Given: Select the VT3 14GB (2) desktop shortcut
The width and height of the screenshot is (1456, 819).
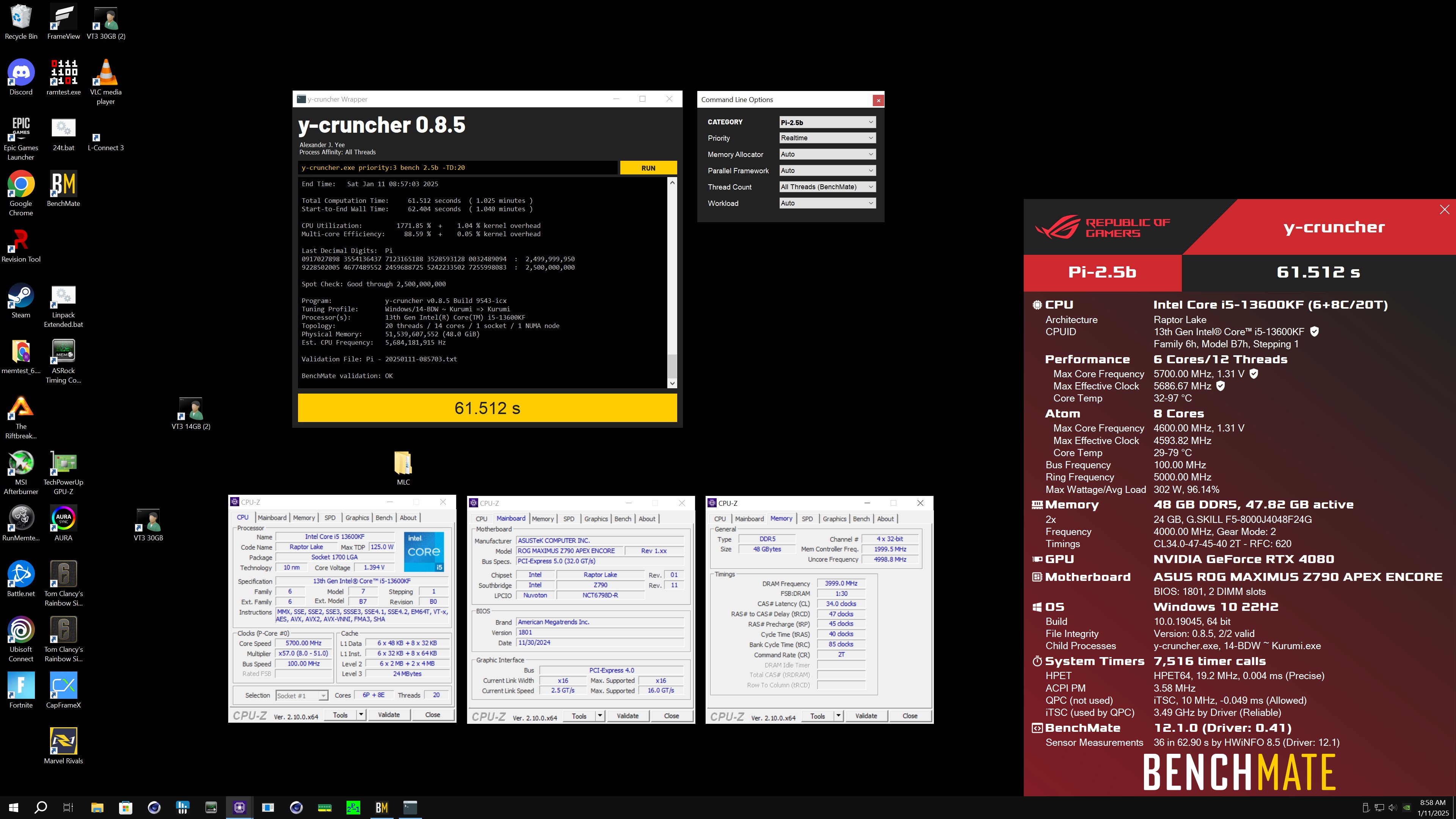Looking at the screenshot, I should click(x=191, y=413).
